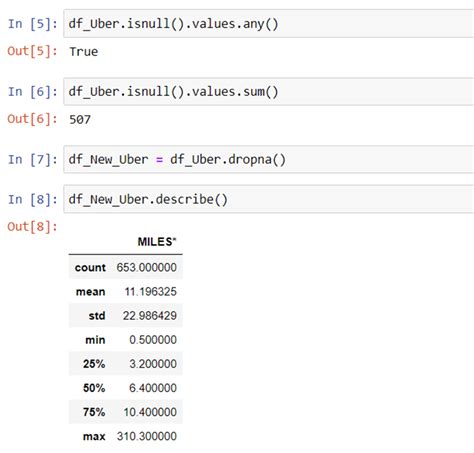474x453 pixels.
Task: Click the 50% row label
Action: click(x=94, y=388)
